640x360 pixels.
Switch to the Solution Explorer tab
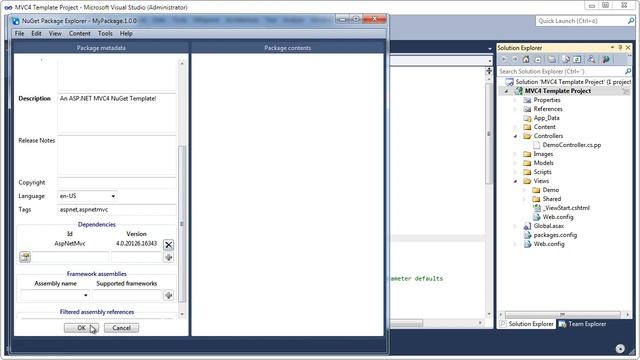527,324
